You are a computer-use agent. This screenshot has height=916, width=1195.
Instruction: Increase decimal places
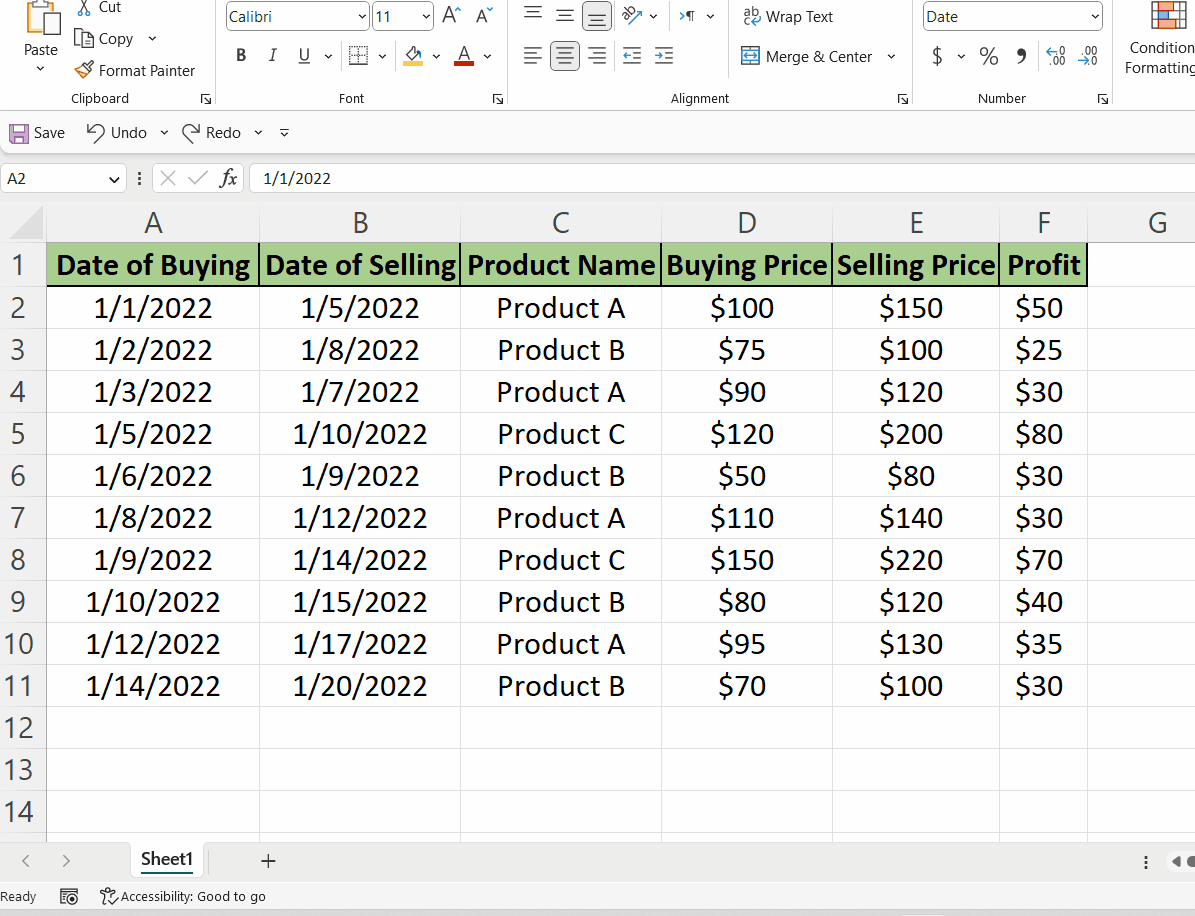pos(1055,57)
